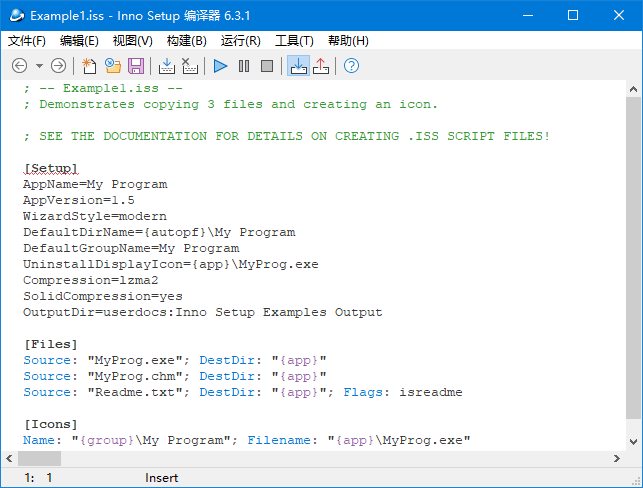
Task: Open the Help question mark icon
Action: [x=351, y=66]
